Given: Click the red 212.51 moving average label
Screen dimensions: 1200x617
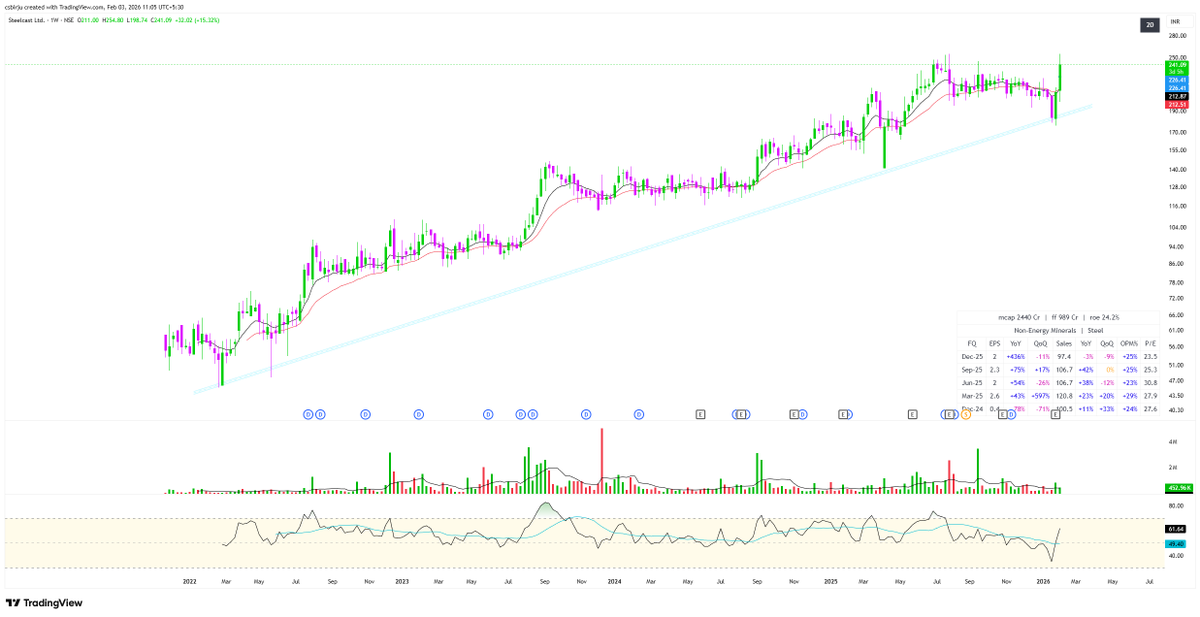Looking at the screenshot, I should pos(1176,104).
